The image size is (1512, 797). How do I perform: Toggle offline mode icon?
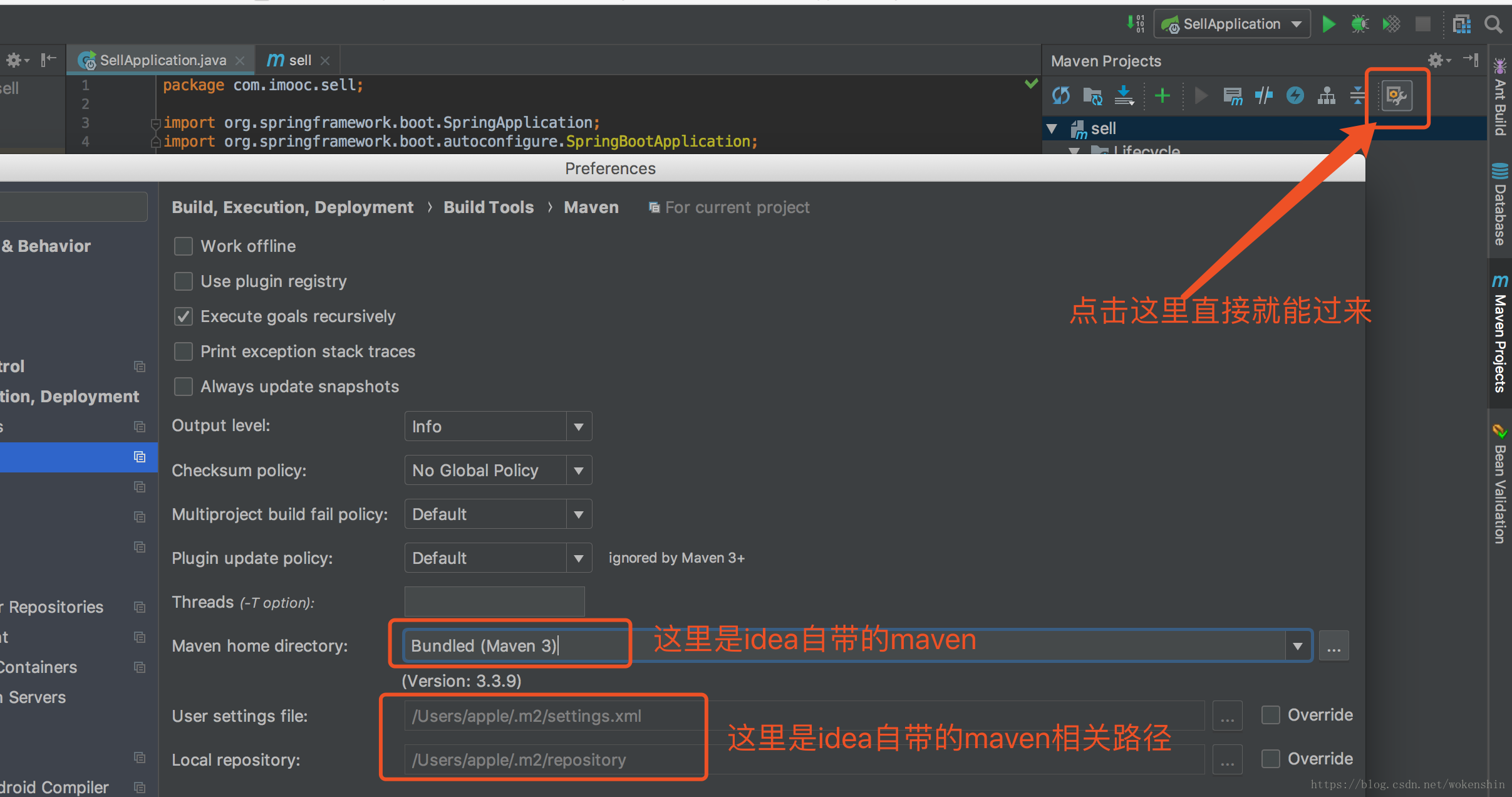pyautogui.click(x=1264, y=95)
